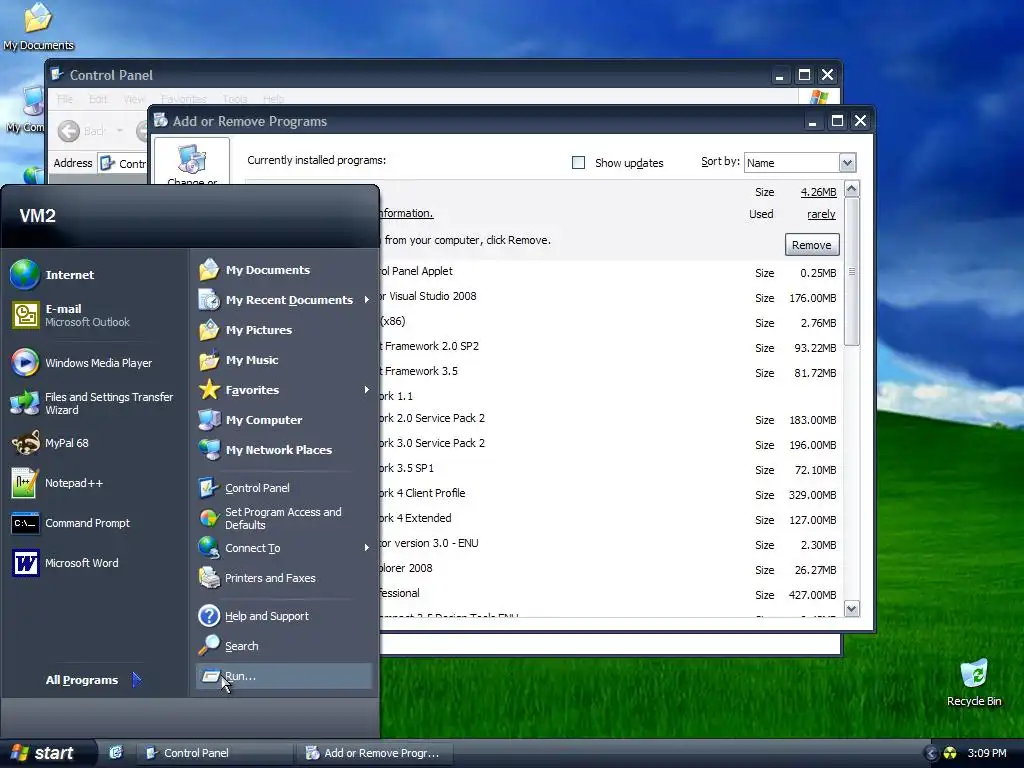Click the yellow security tray icon
Image resolution: width=1024 pixels, height=768 pixels.
(x=950, y=753)
